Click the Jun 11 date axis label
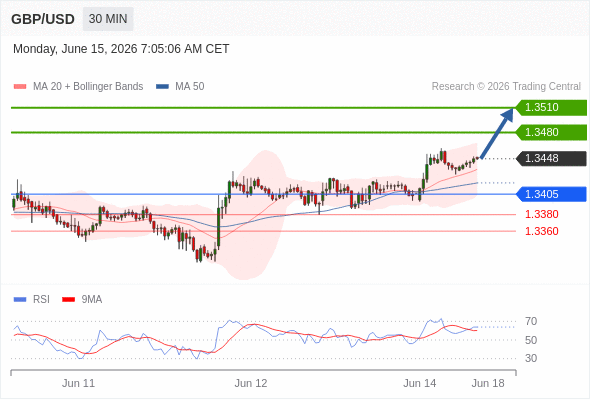590x400 pixels. (78, 383)
